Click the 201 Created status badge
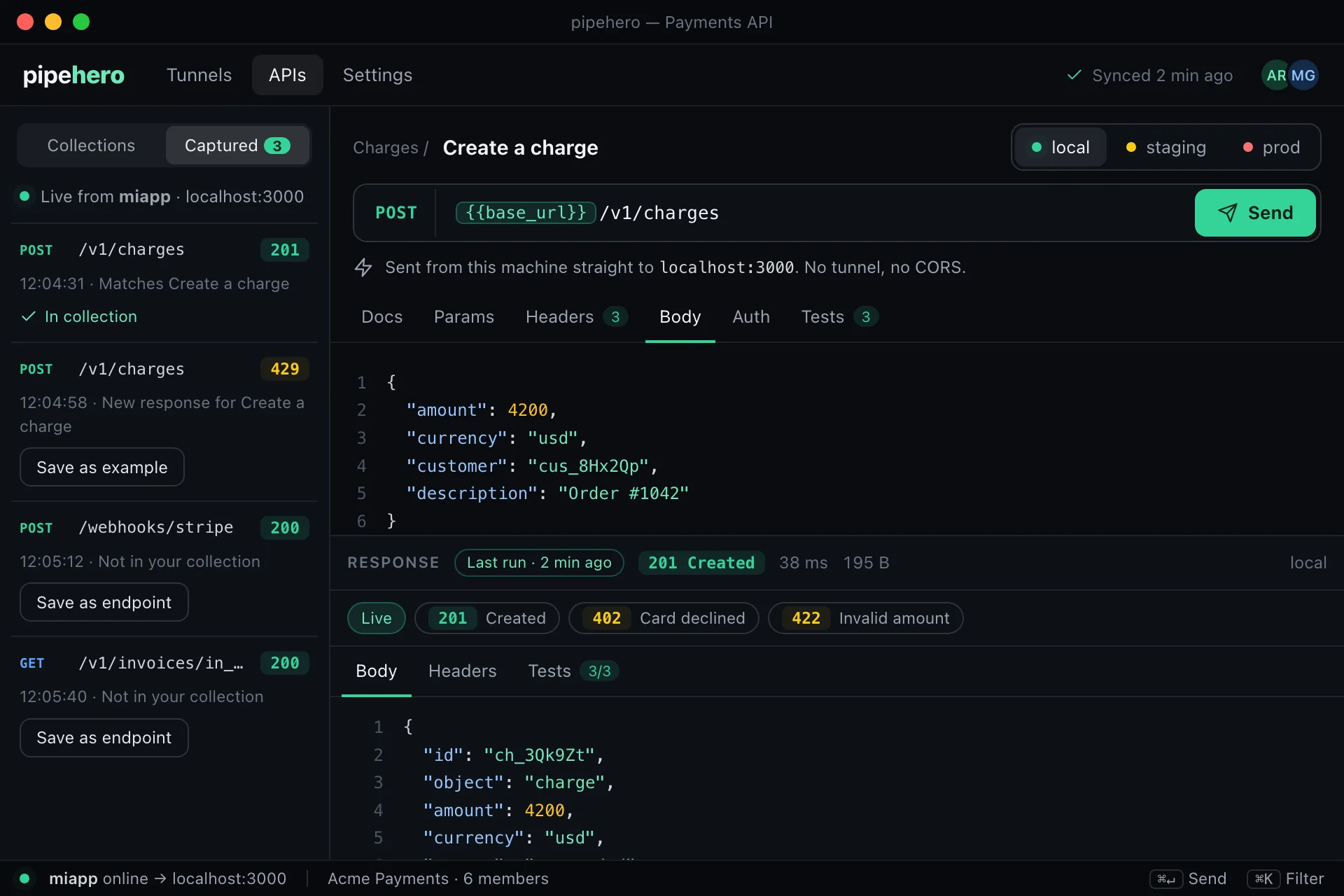Screen dimensions: 1344x896 (x=701, y=563)
